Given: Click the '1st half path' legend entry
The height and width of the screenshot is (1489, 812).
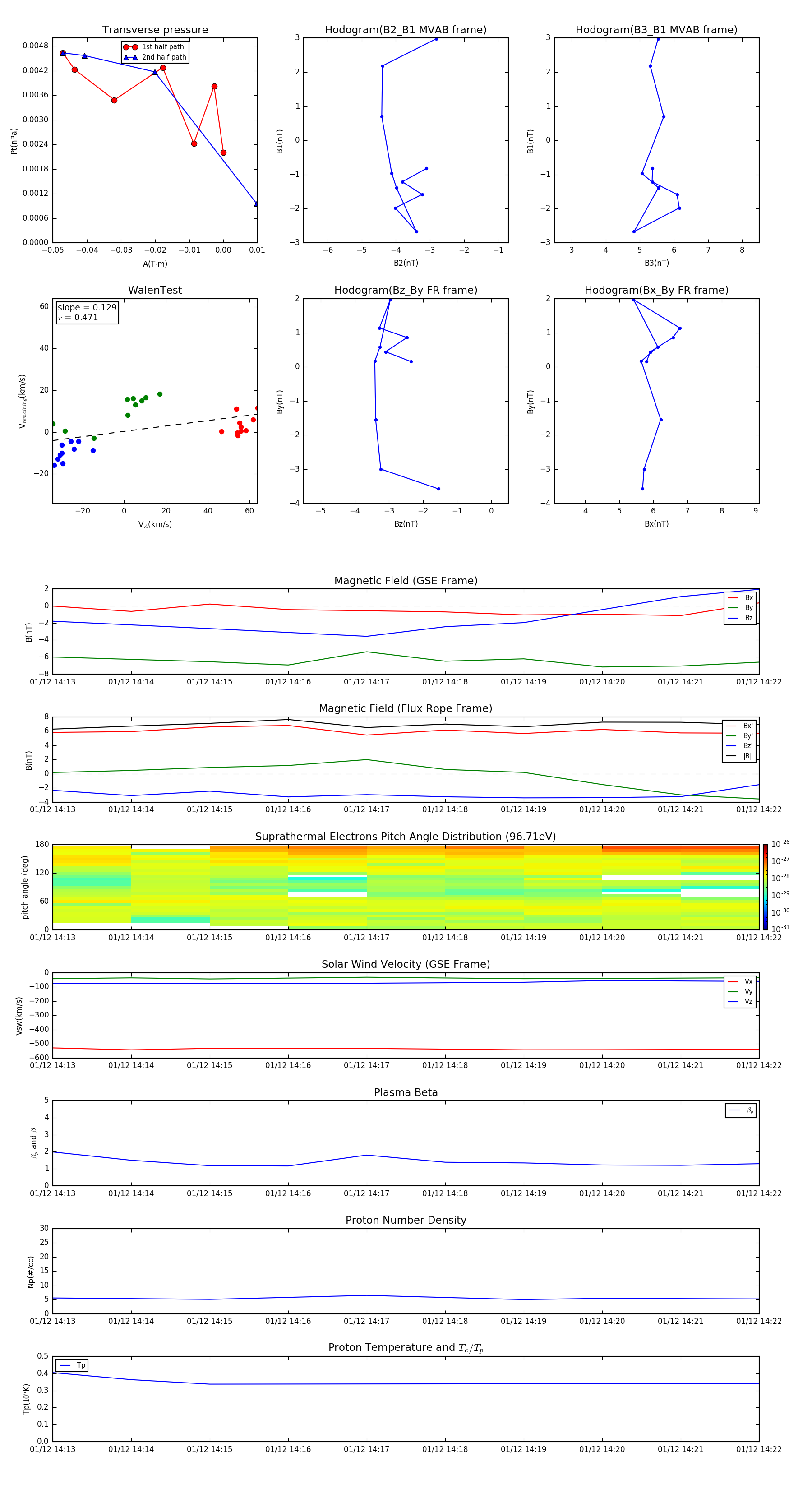Looking at the screenshot, I should (x=154, y=47).
